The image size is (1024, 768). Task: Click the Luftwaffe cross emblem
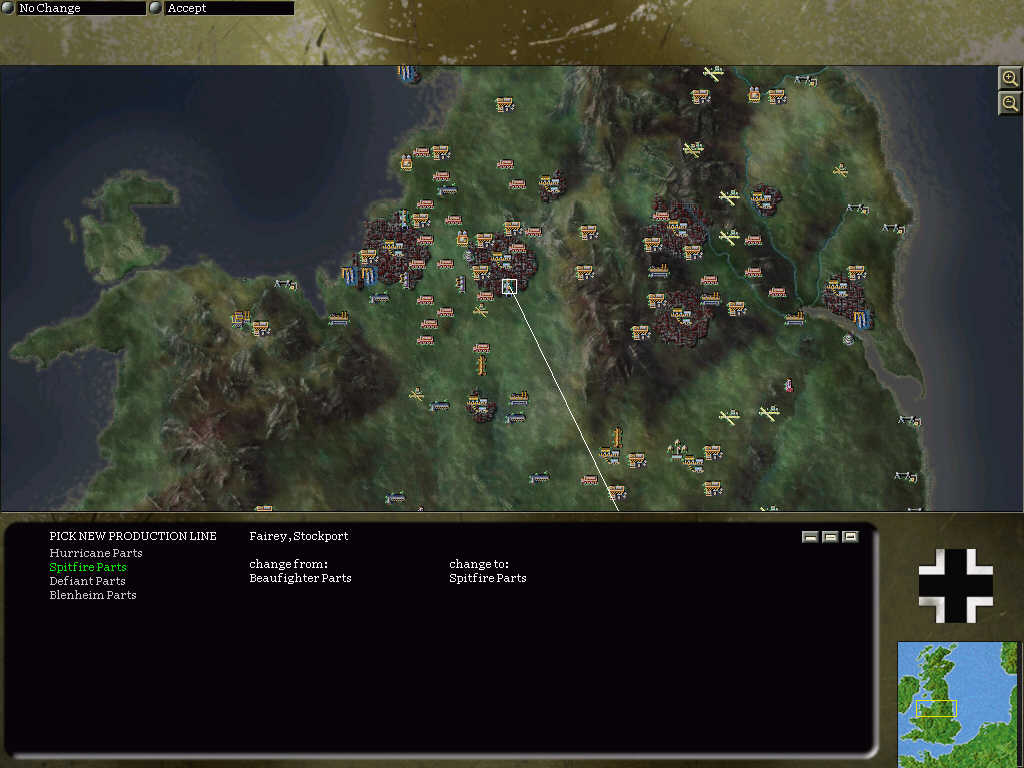click(x=955, y=585)
